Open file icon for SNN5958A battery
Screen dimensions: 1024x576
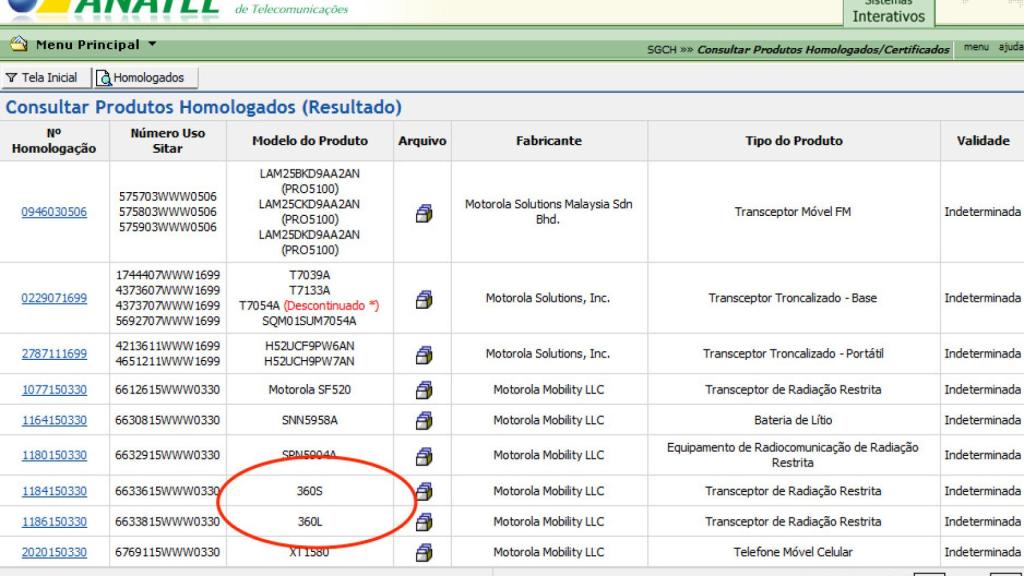pos(423,420)
